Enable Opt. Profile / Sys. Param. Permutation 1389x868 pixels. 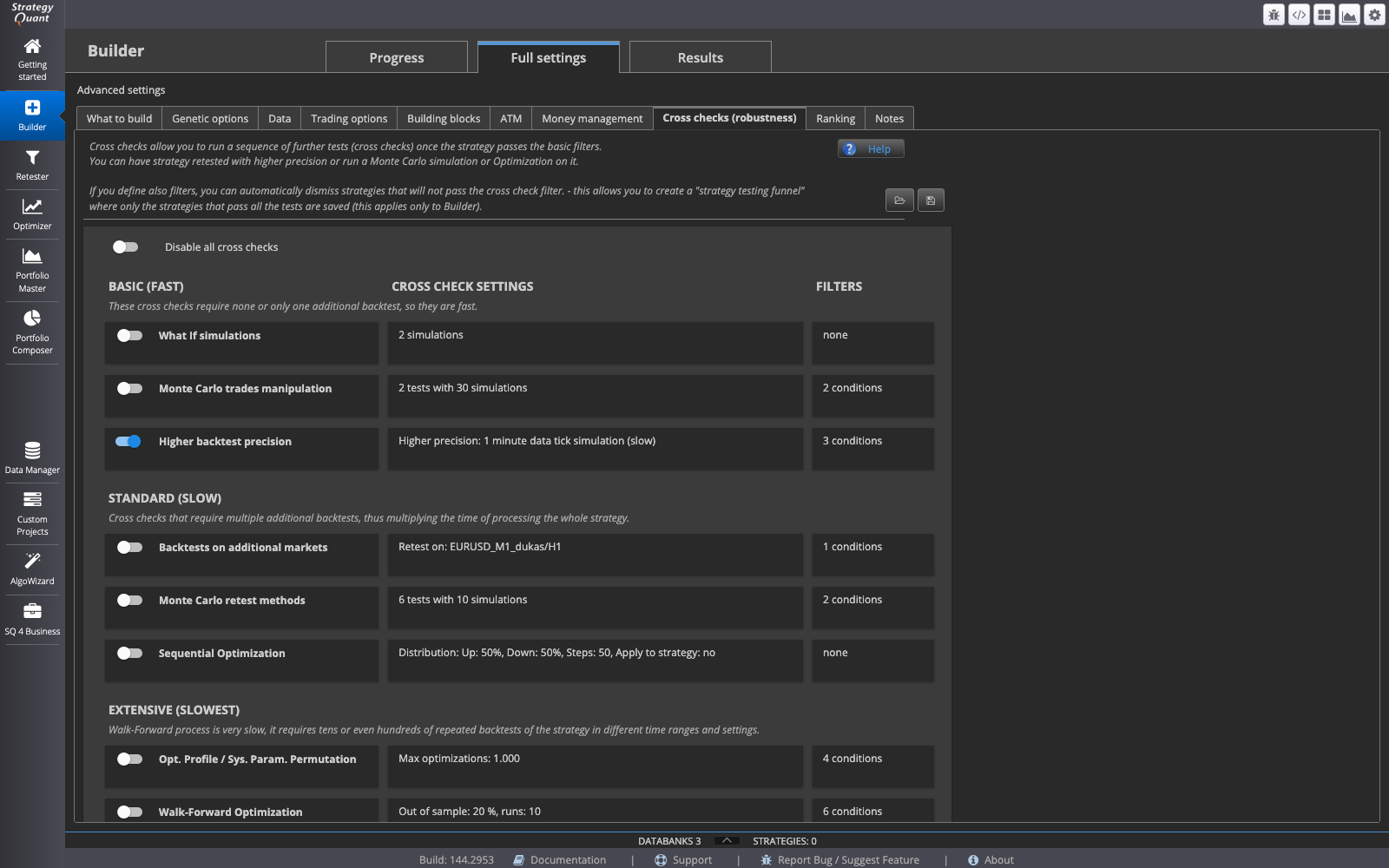pyautogui.click(x=129, y=759)
